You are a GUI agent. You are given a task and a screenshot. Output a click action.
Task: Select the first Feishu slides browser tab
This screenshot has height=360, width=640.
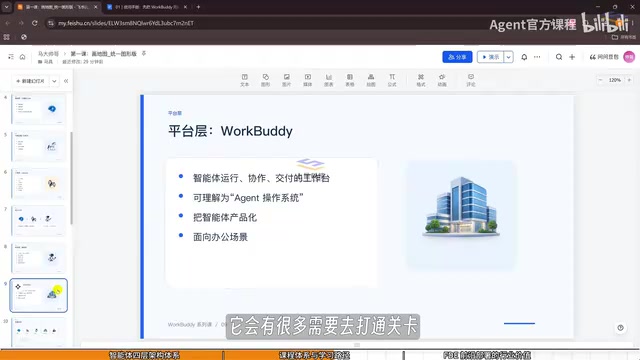tap(56, 7)
